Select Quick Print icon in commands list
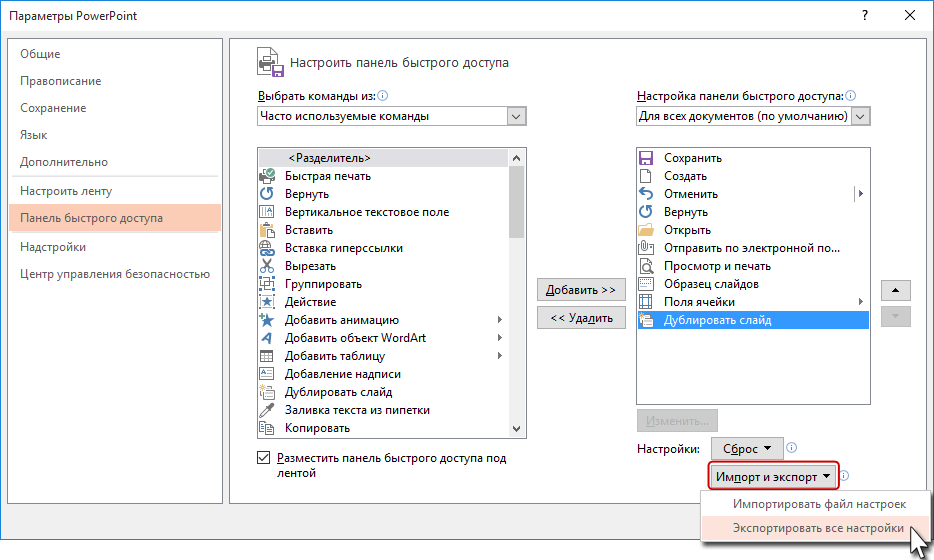The image size is (934, 560). pyautogui.click(x=267, y=176)
